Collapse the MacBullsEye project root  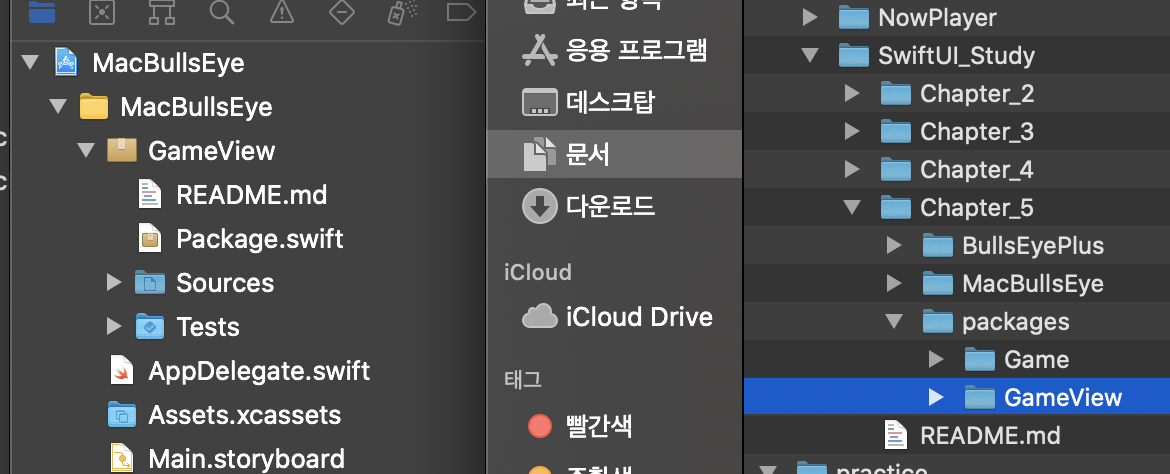tap(30, 63)
